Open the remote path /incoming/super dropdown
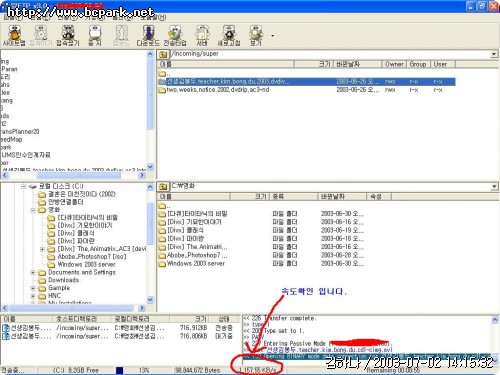The width and height of the screenshot is (500, 375). 494,54
